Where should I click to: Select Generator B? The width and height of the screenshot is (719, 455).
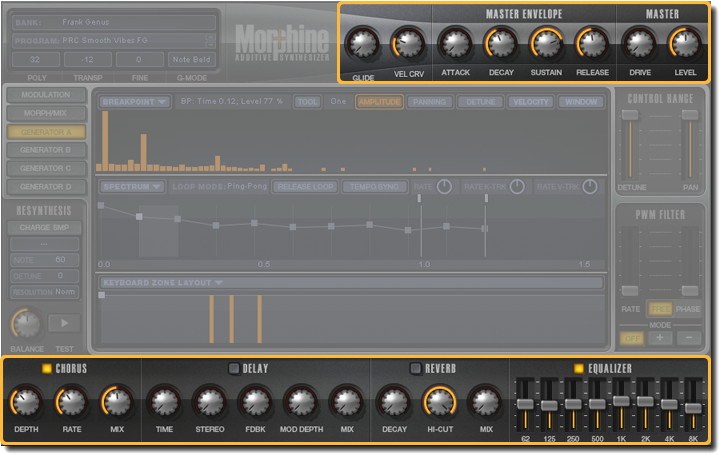(x=46, y=150)
